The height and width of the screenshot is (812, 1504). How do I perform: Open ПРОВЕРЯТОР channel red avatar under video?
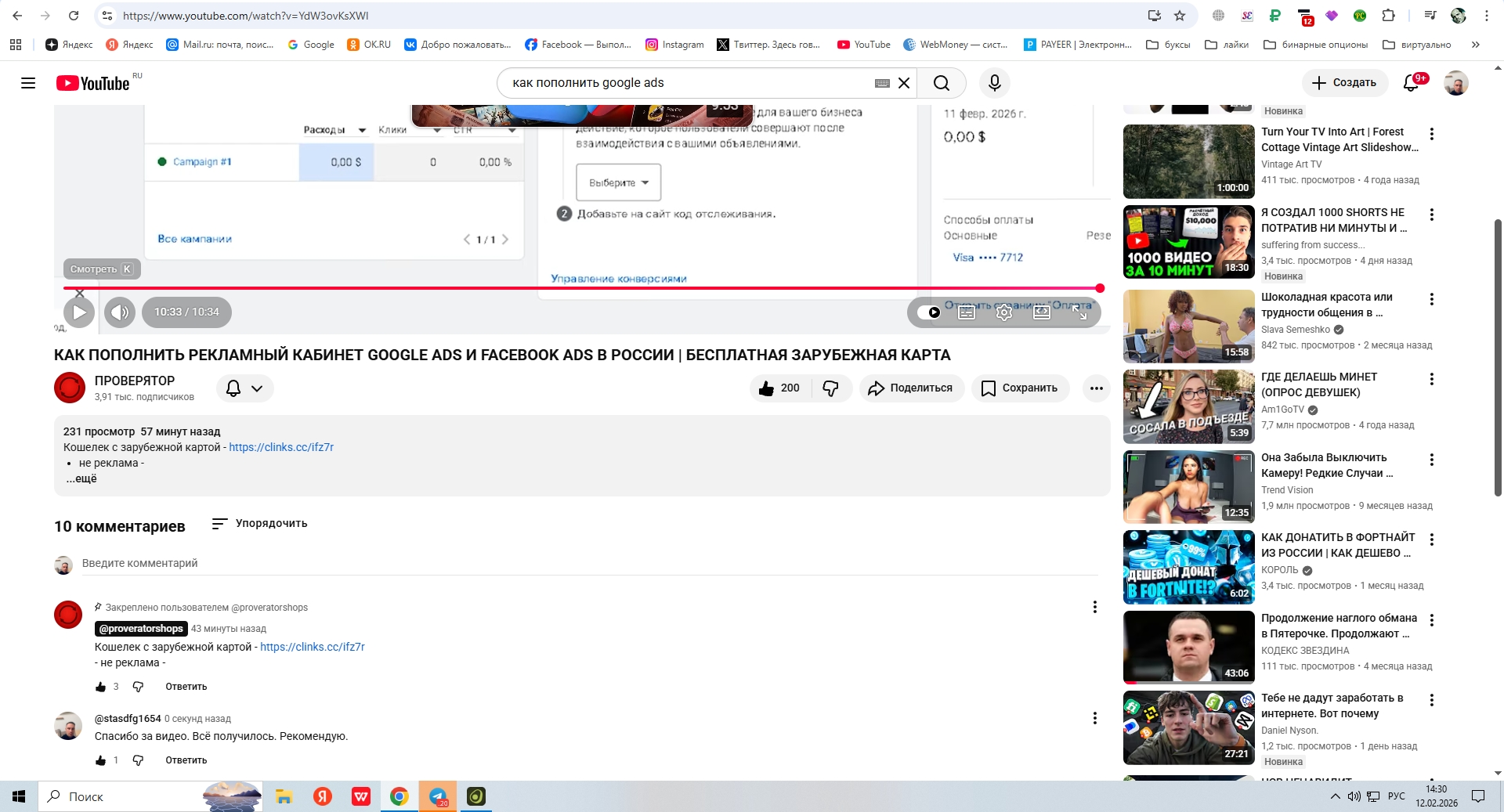point(70,388)
